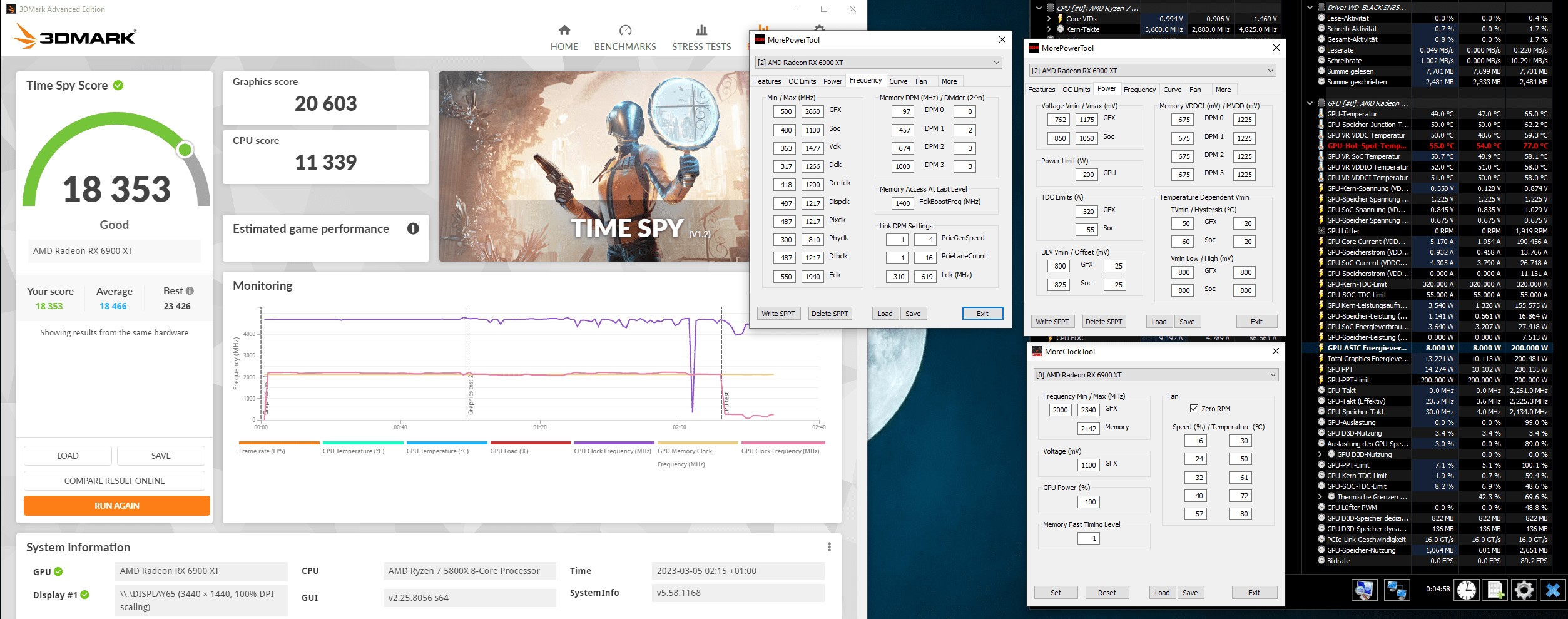Click the LOAD button in 3DMark
This screenshot has width=1568, height=619.
pyautogui.click(x=68, y=456)
